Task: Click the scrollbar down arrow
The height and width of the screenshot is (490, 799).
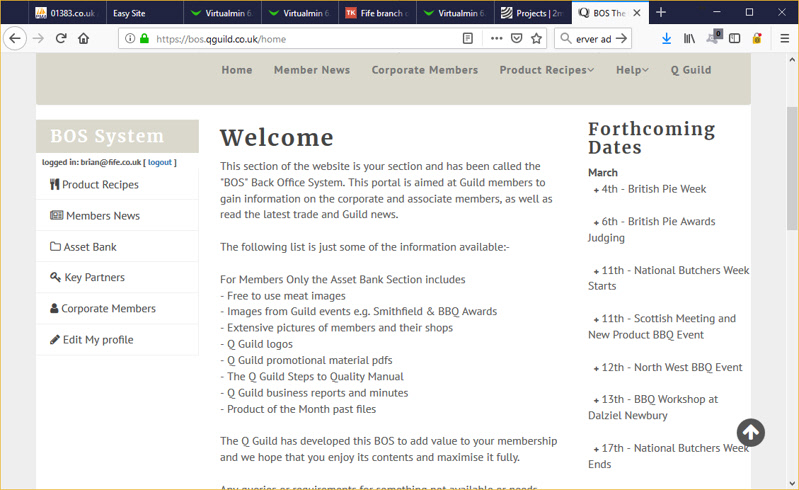Action: (792, 483)
